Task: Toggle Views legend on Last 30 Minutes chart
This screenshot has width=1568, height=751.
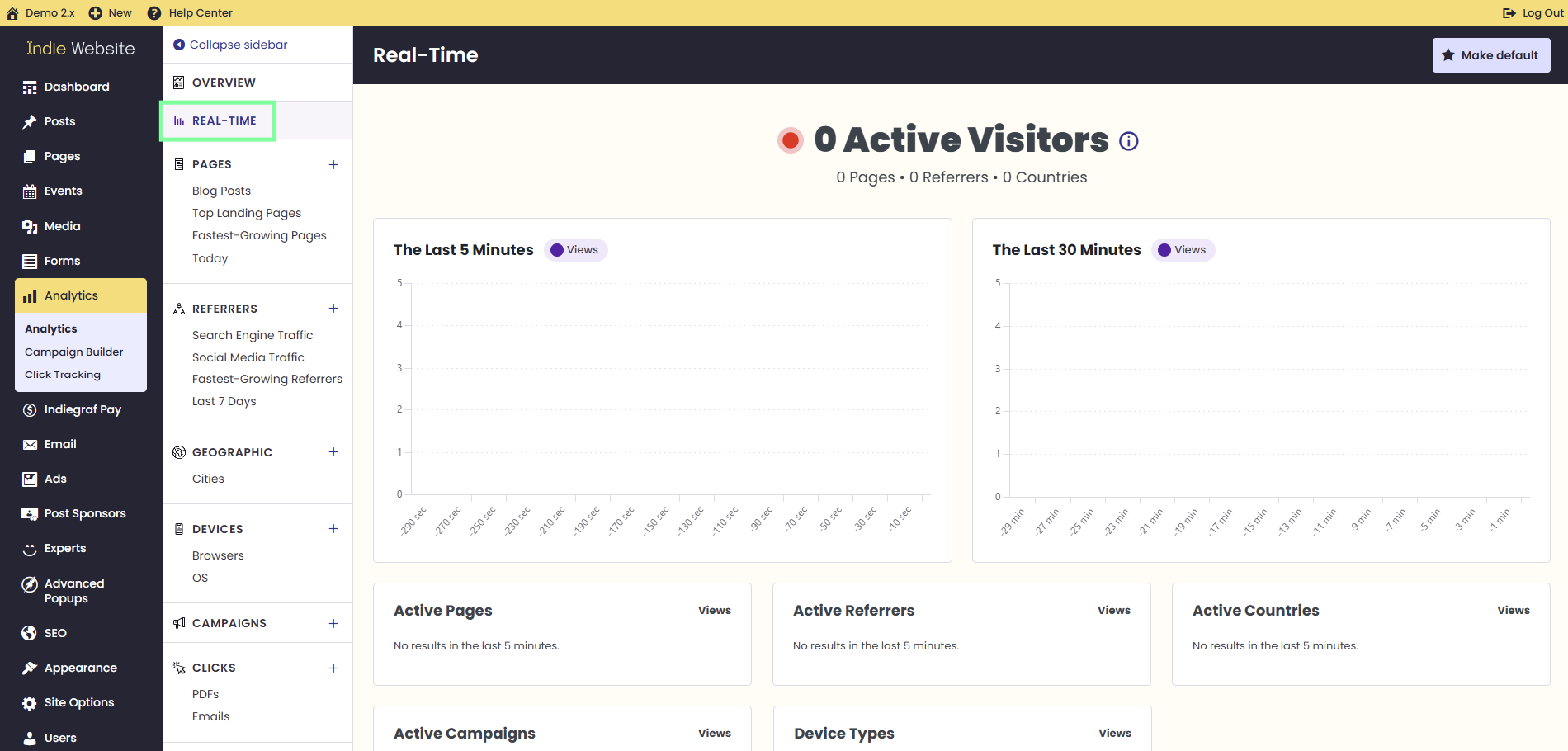Action: point(1183,250)
